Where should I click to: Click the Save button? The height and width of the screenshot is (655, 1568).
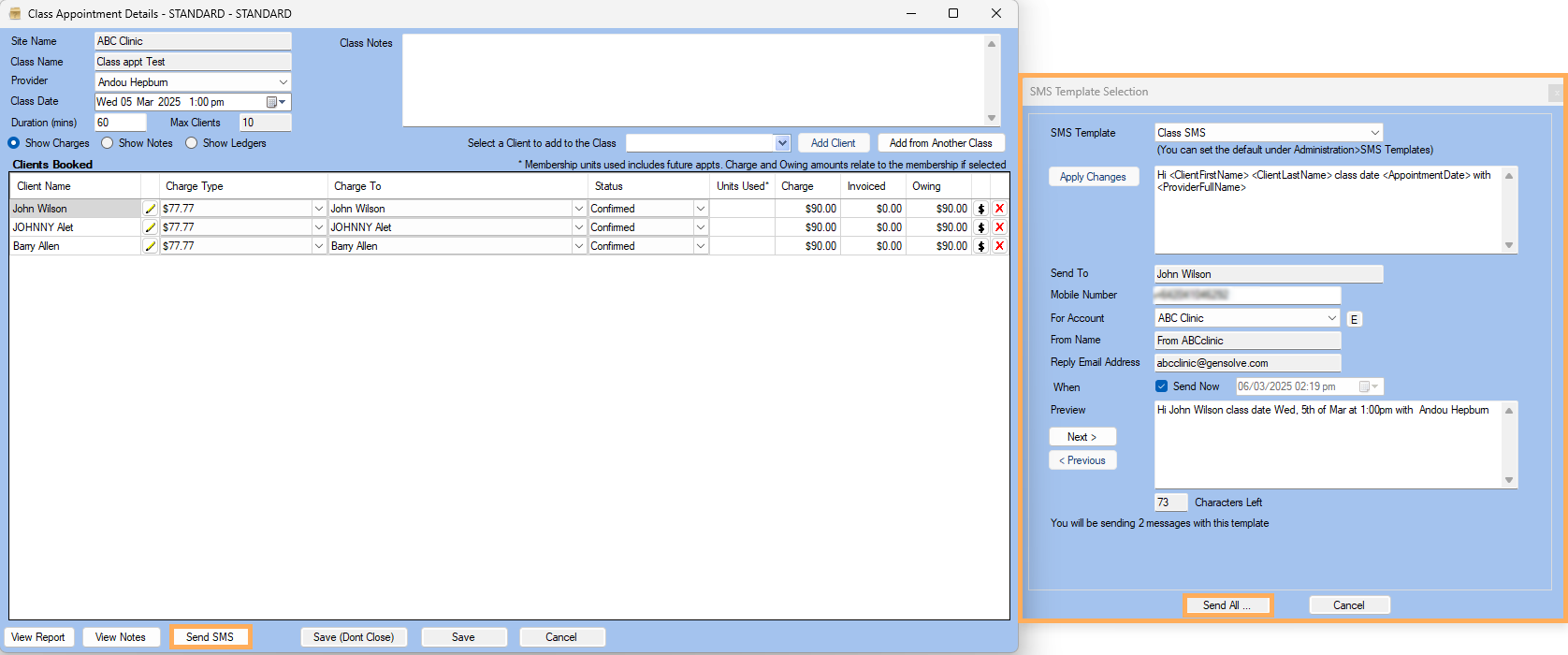(x=464, y=637)
